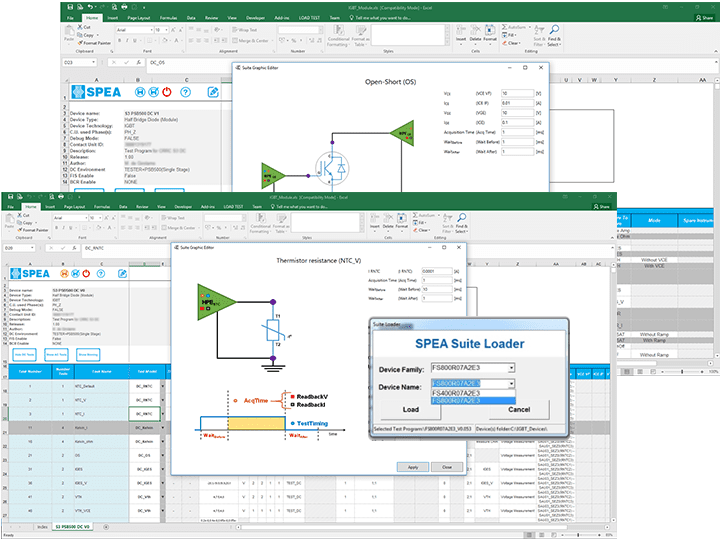Toggle Wrap Text in the front window's ribbon
Screen dimensions: 720x540
tap(173, 218)
